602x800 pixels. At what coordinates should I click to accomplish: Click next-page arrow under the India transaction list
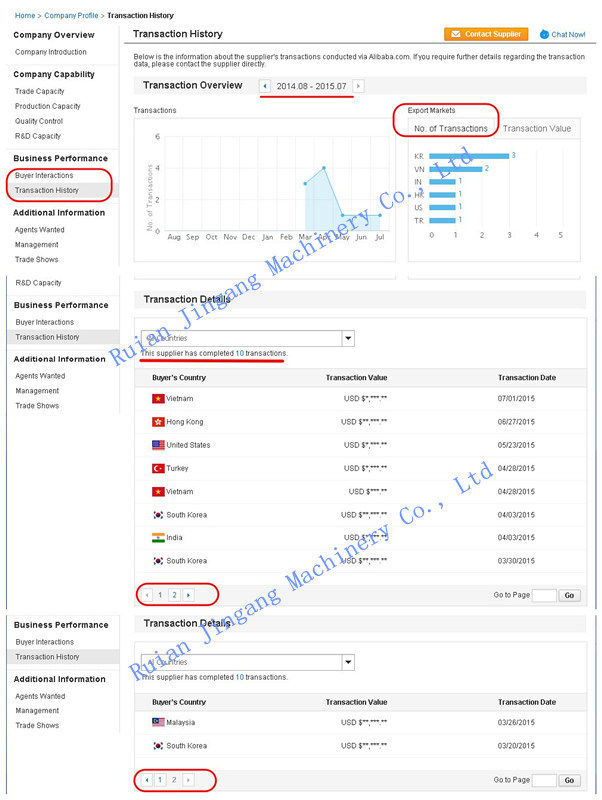click(188, 595)
